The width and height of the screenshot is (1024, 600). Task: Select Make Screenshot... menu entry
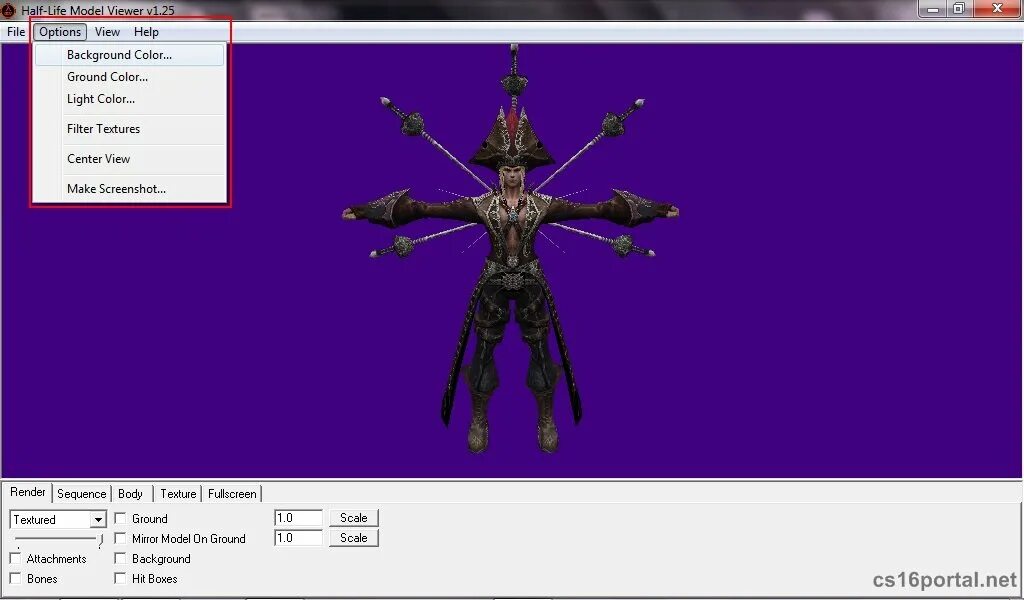tap(129, 189)
